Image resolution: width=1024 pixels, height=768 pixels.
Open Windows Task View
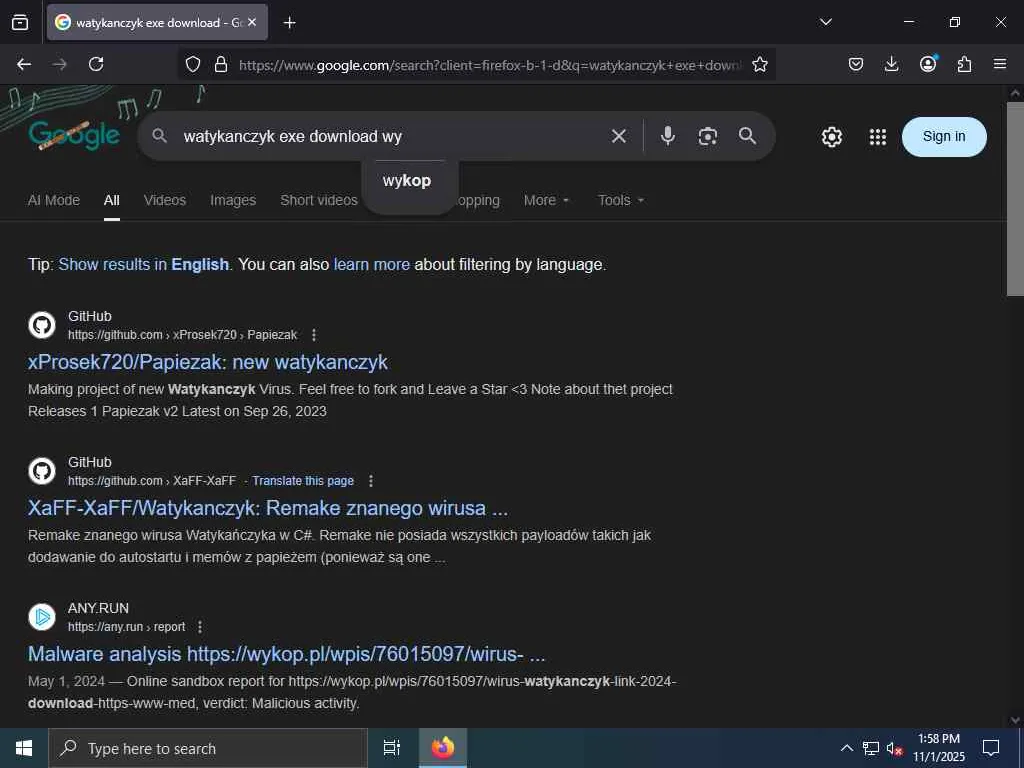pyautogui.click(x=392, y=748)
